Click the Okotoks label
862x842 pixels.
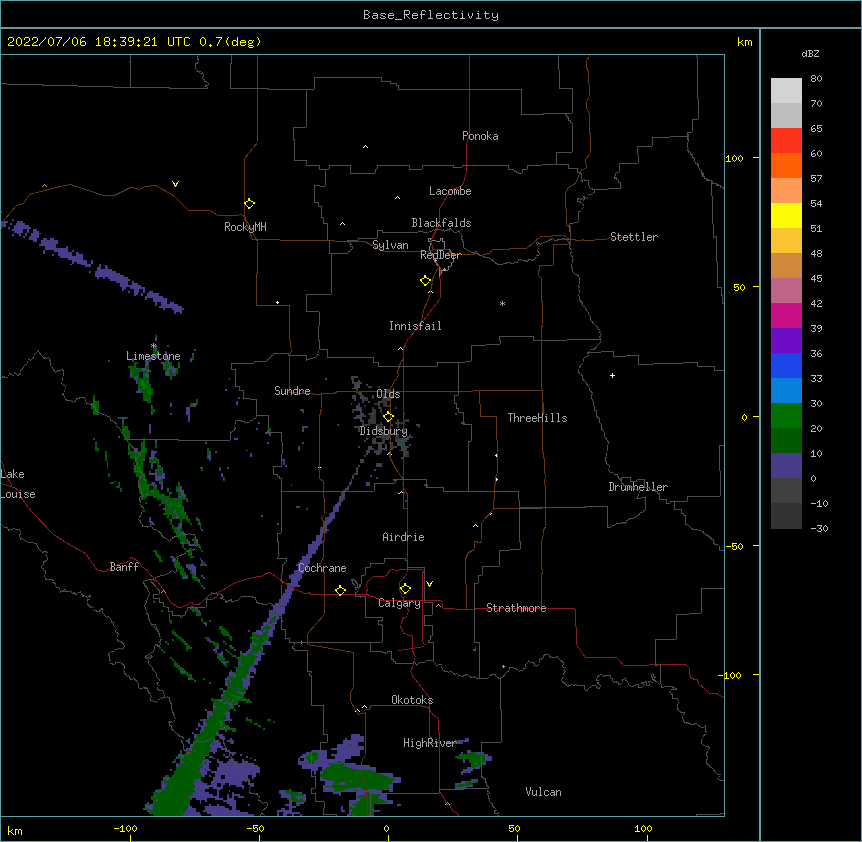click(x=412, y=700)
